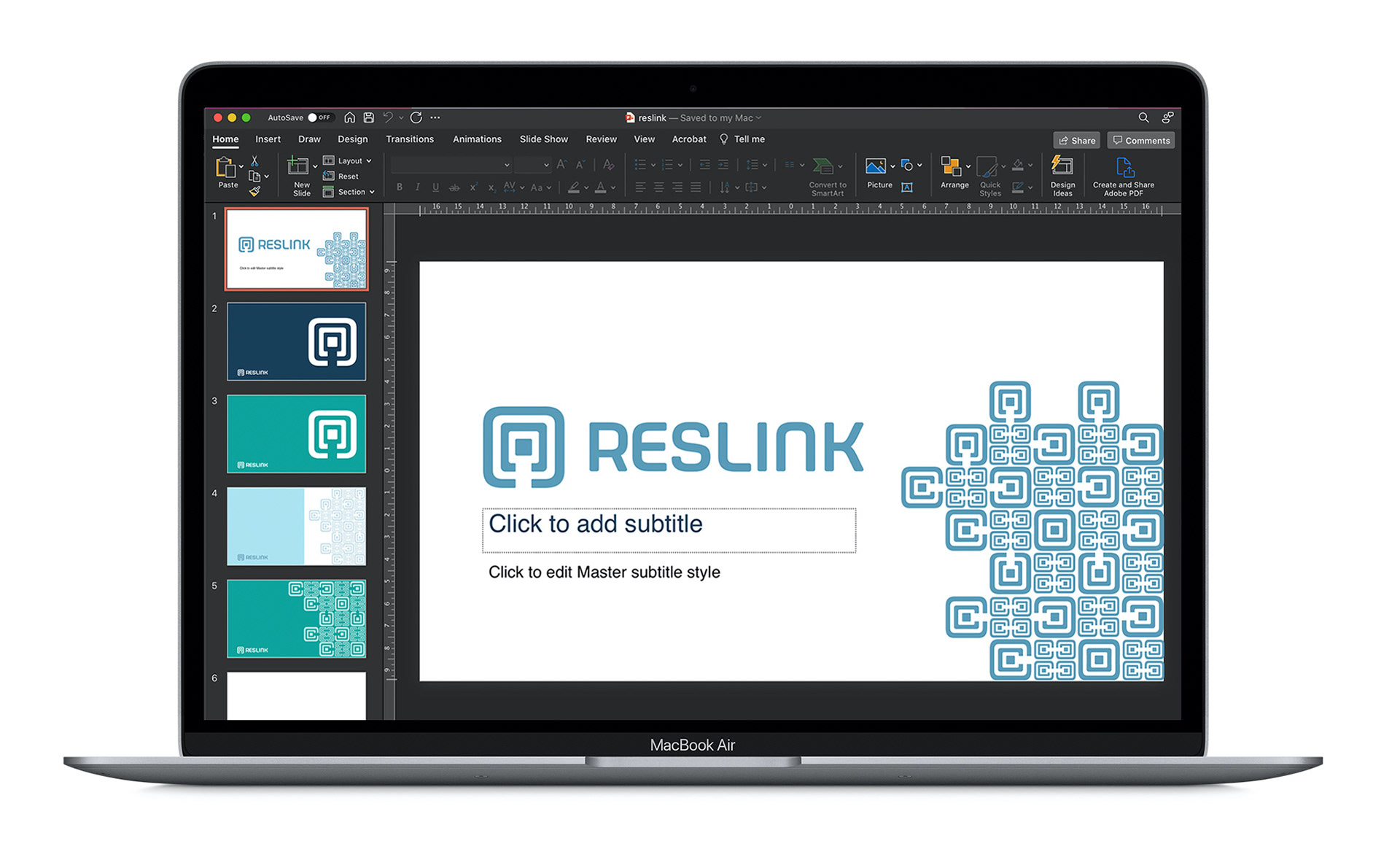
Task: Center the text alignment
Action: (658, 187)
